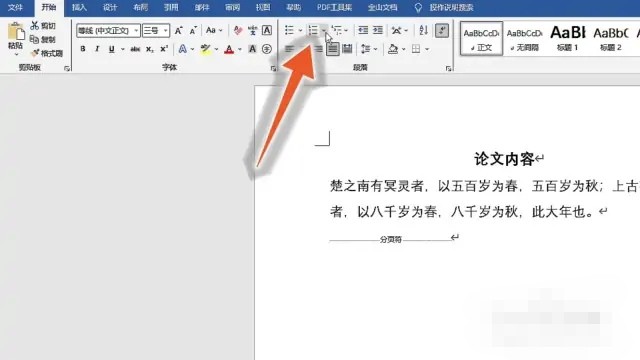Sort text with the A-Z sort icon
640x360 pixels.
(424, 30)
